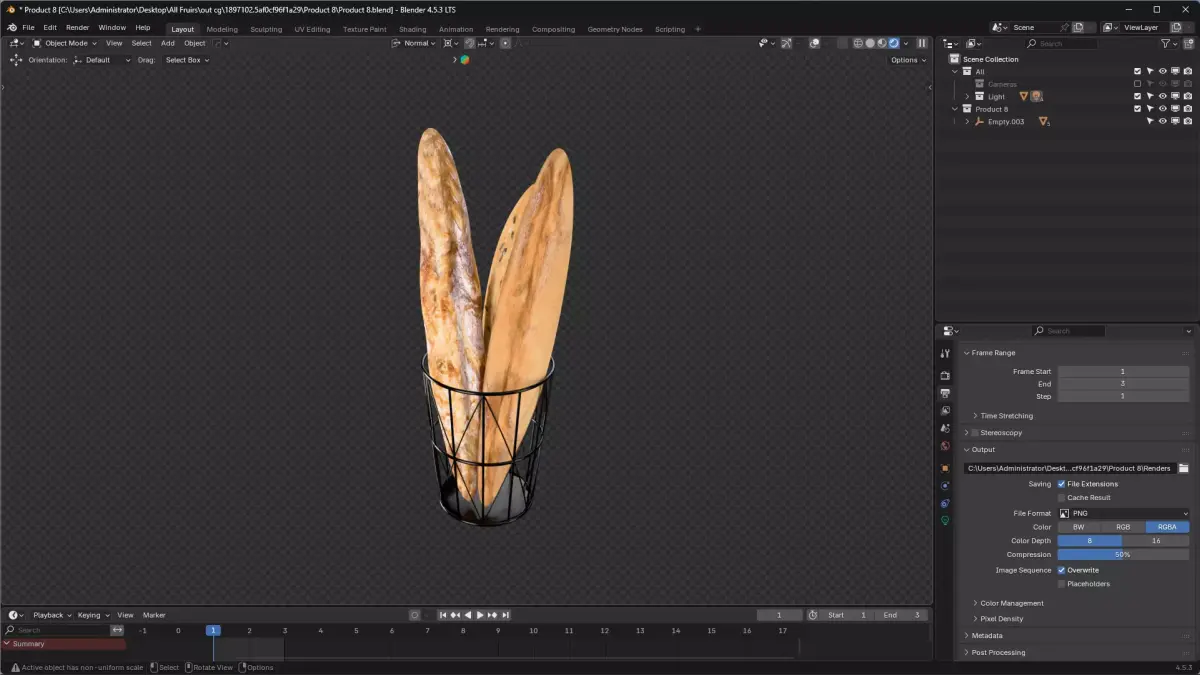Switch to the Modeling workspace tab

click(222, 29)
